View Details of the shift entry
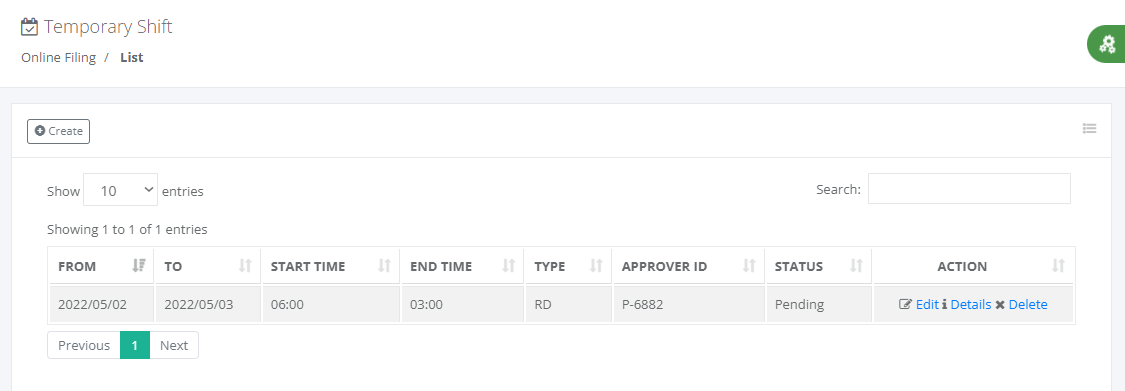This screenshot has width=1125, height=391. (x=966, y=304)
